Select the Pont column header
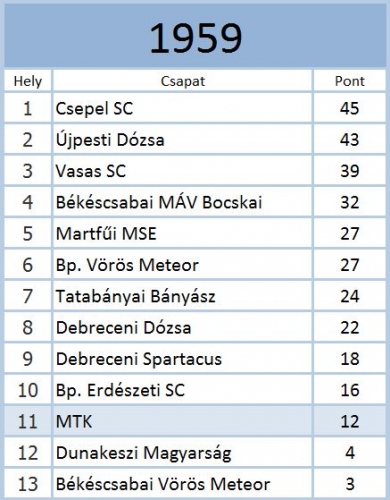This screenshot has height=500, width=390. point(350,81)
